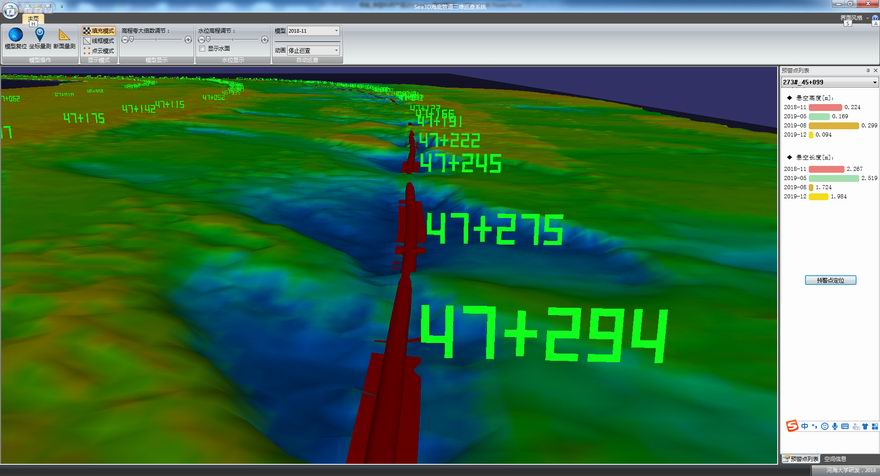The height and width of the screenshot is (476, 880).
Task: Click the pin icon of warning panel
Action: pos(868,71)
